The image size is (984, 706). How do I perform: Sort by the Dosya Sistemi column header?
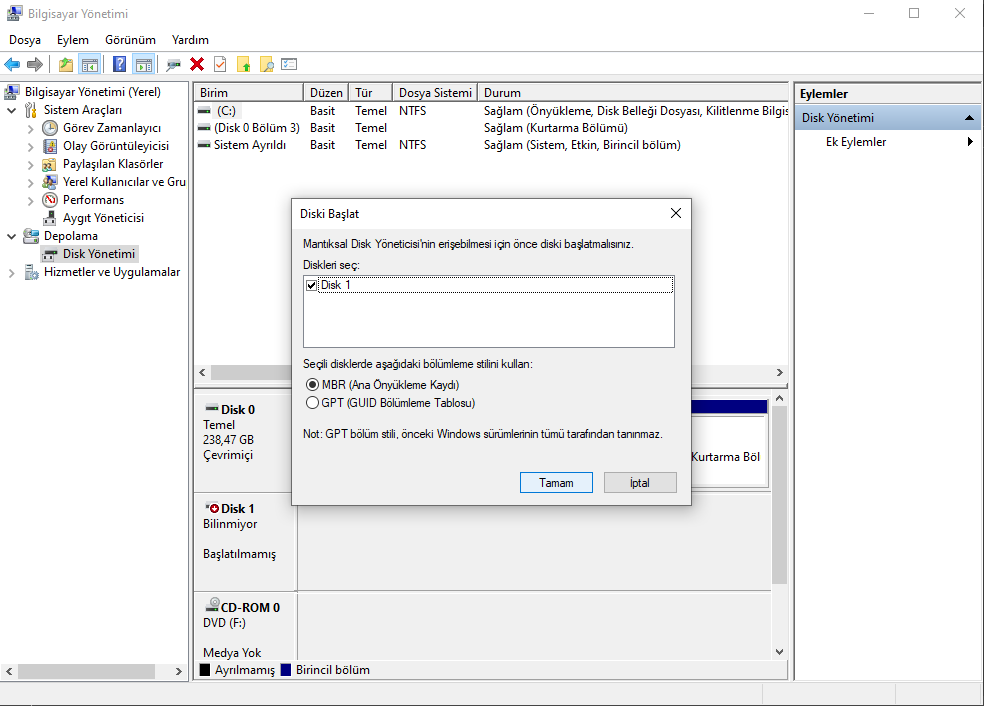coord(435,92)
